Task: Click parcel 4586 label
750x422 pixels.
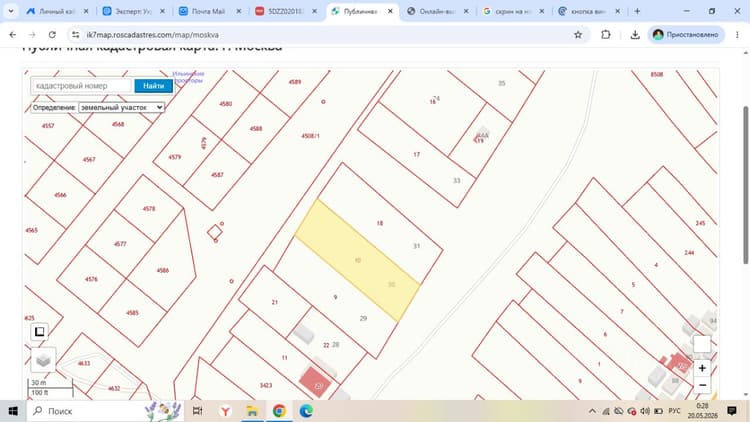Action: pos(163,270)
